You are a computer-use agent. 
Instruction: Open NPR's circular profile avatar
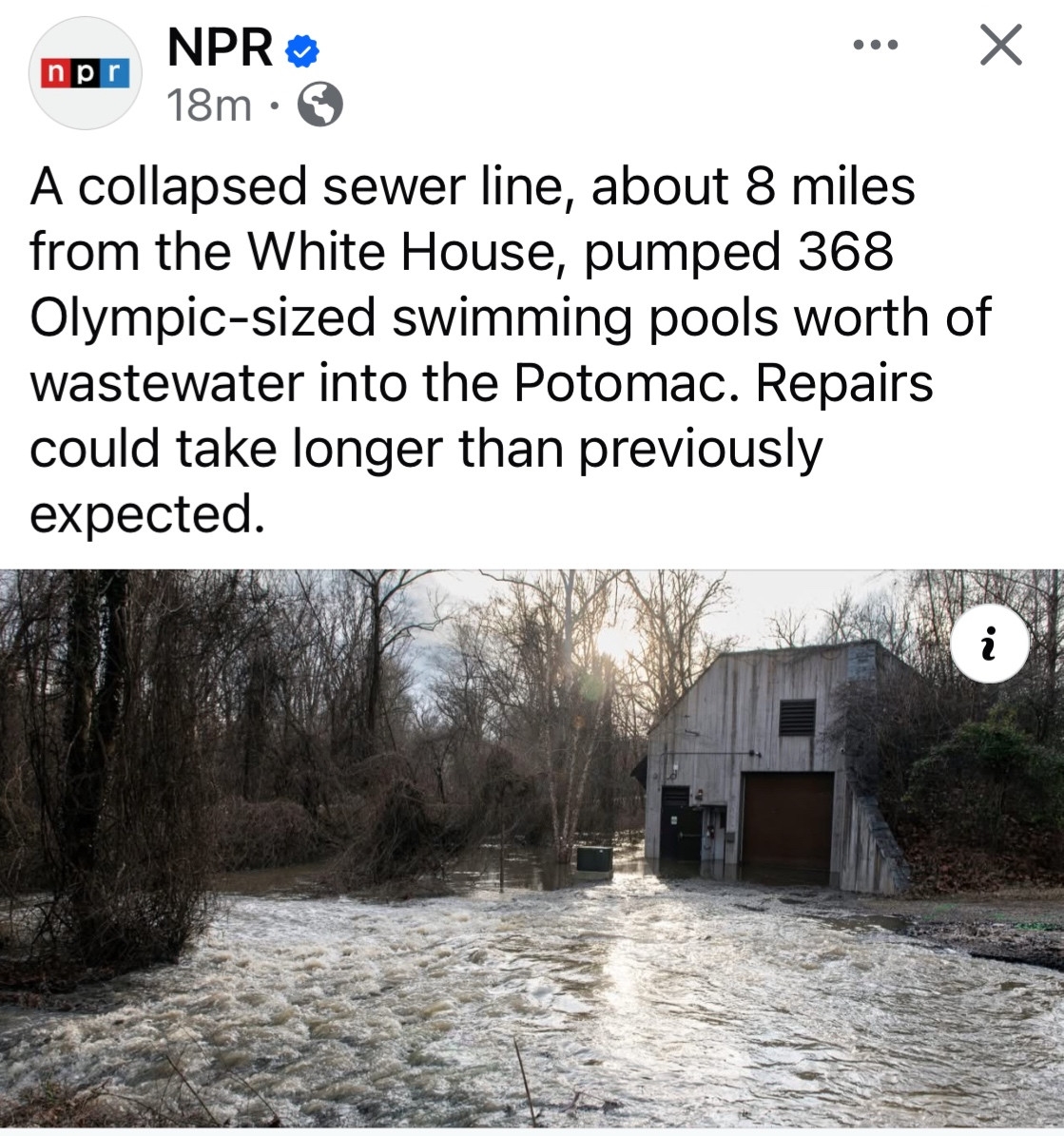pyautogui.click(x=86, y=73)
